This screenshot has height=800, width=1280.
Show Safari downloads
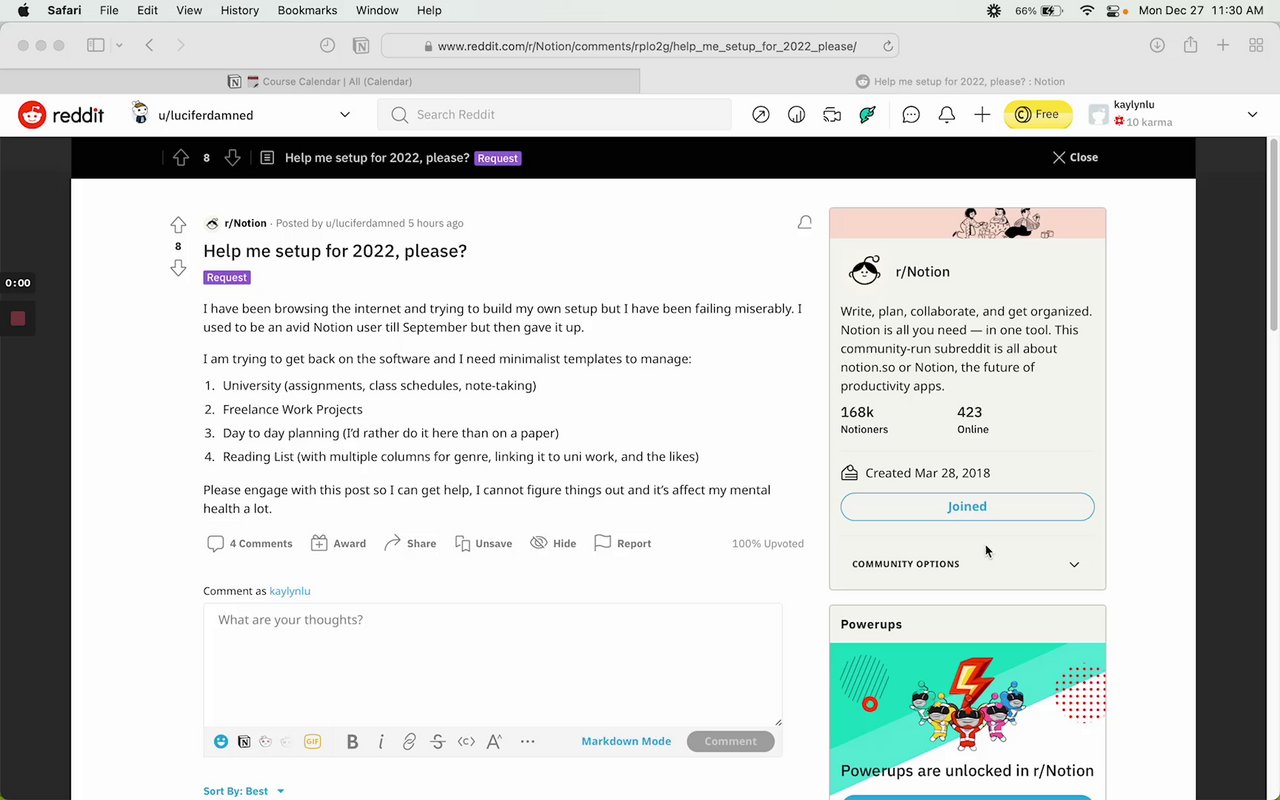point(1157,45)
